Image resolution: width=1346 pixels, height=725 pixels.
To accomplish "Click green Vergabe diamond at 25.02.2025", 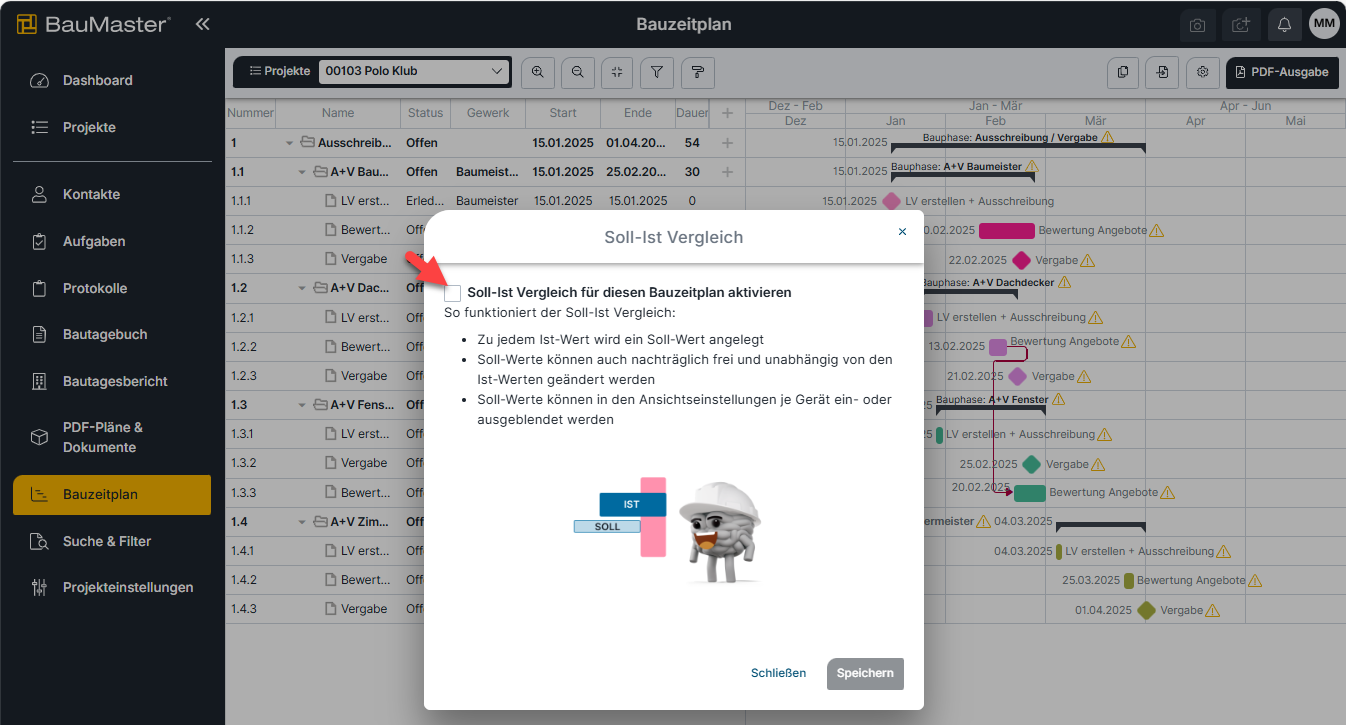I will pyautogui.click(x=1032, y=464).
